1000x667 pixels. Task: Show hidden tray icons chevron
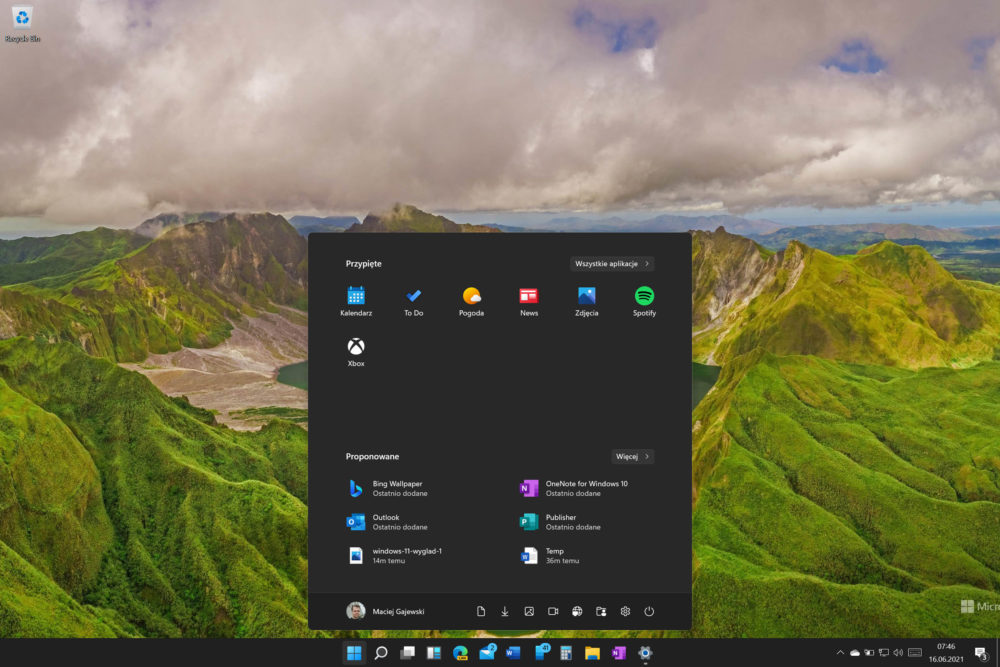(840, 652)
